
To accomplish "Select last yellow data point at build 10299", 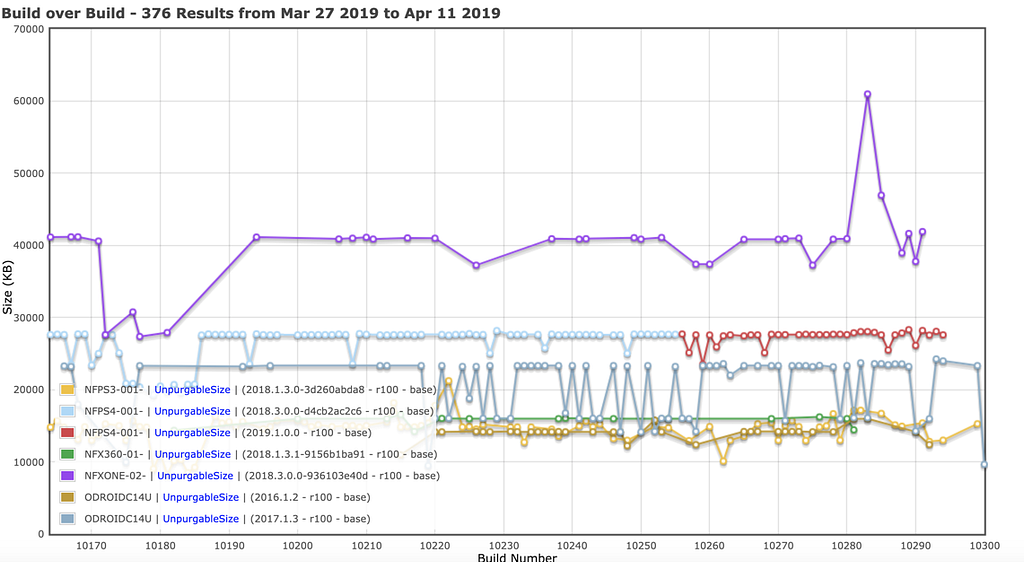I will click(x=977, y=424).
